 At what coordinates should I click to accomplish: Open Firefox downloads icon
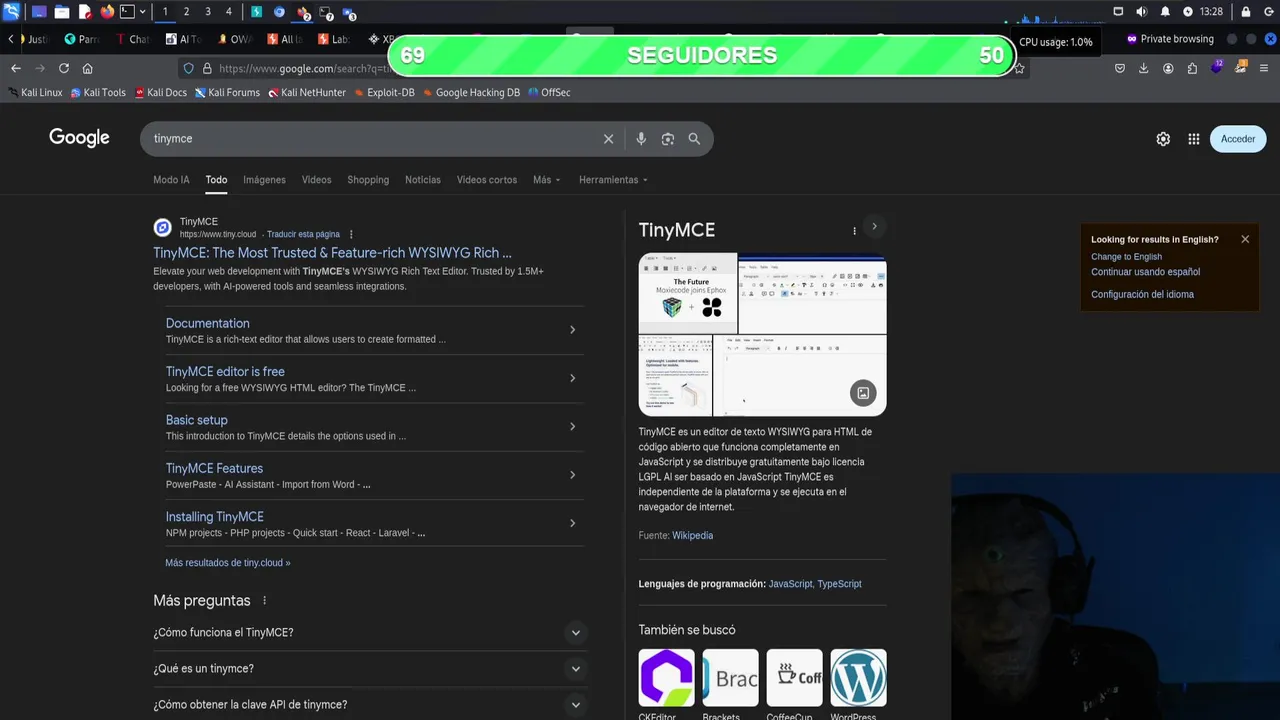[1144, 68]
